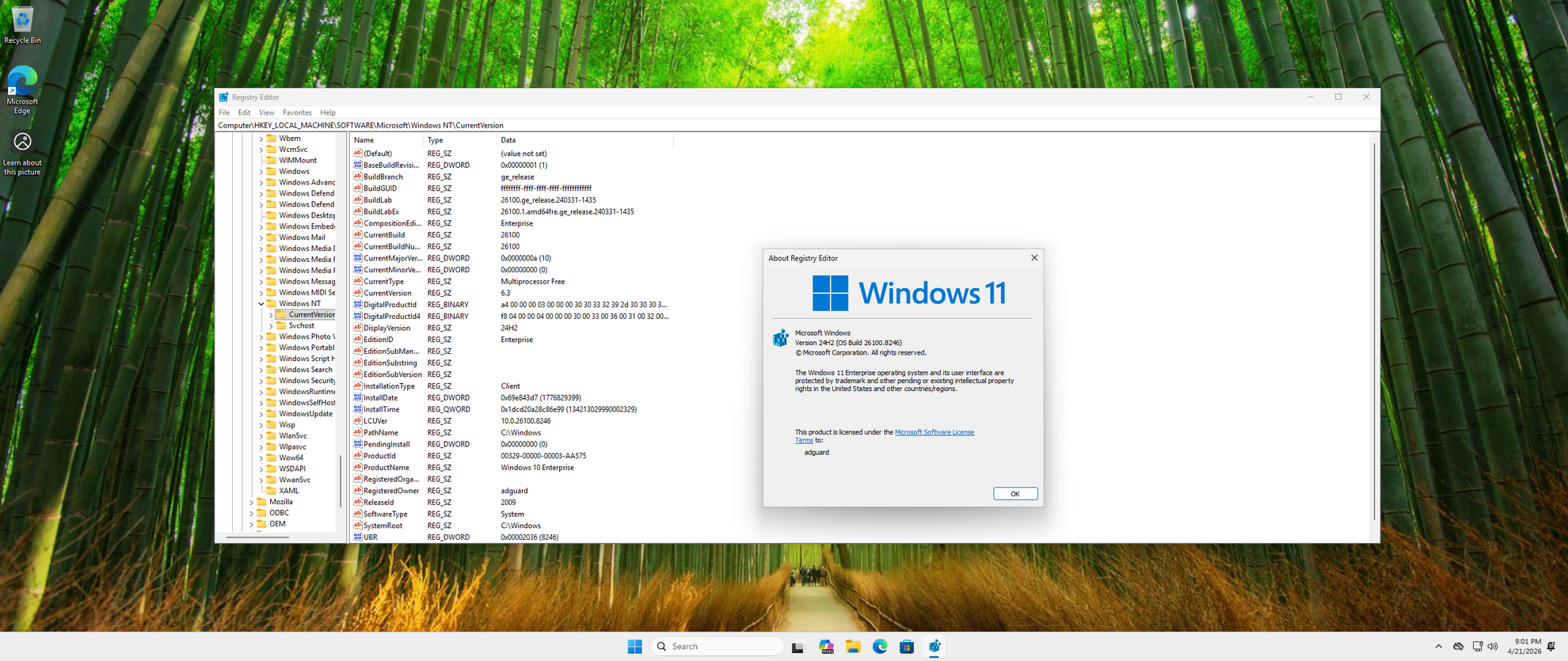Open Microsoft Store from the taskbar
Viewport: 1568px width, 661px height.
(907, 647)
